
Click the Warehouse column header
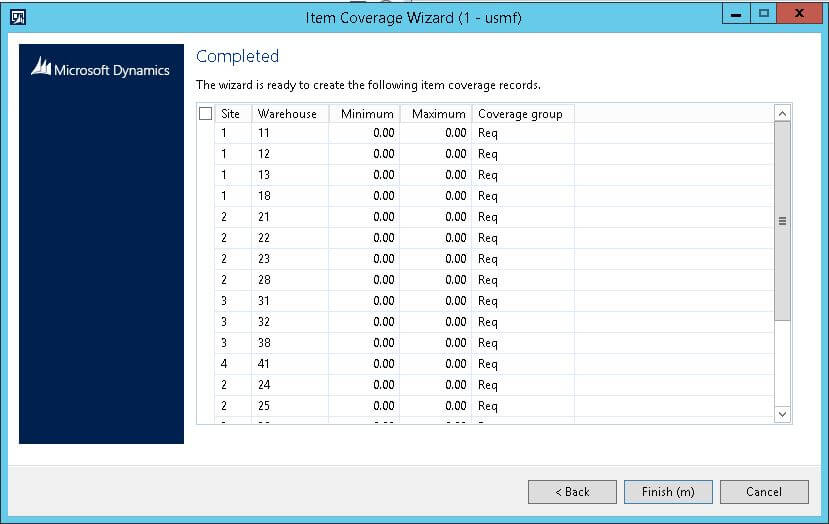288,114
